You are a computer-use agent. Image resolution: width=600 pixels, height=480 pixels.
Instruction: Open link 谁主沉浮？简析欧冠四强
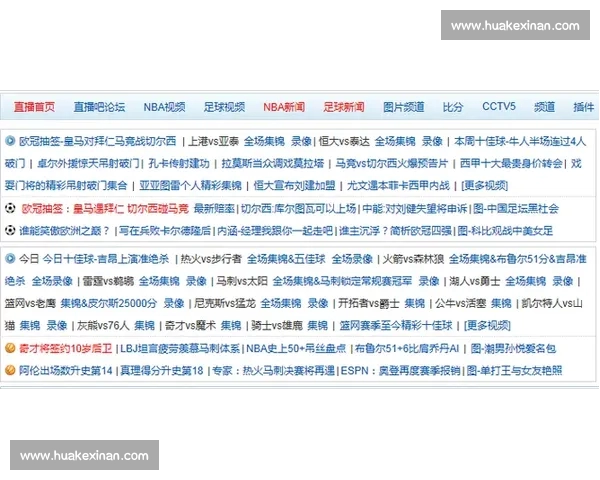coord(395,231)
